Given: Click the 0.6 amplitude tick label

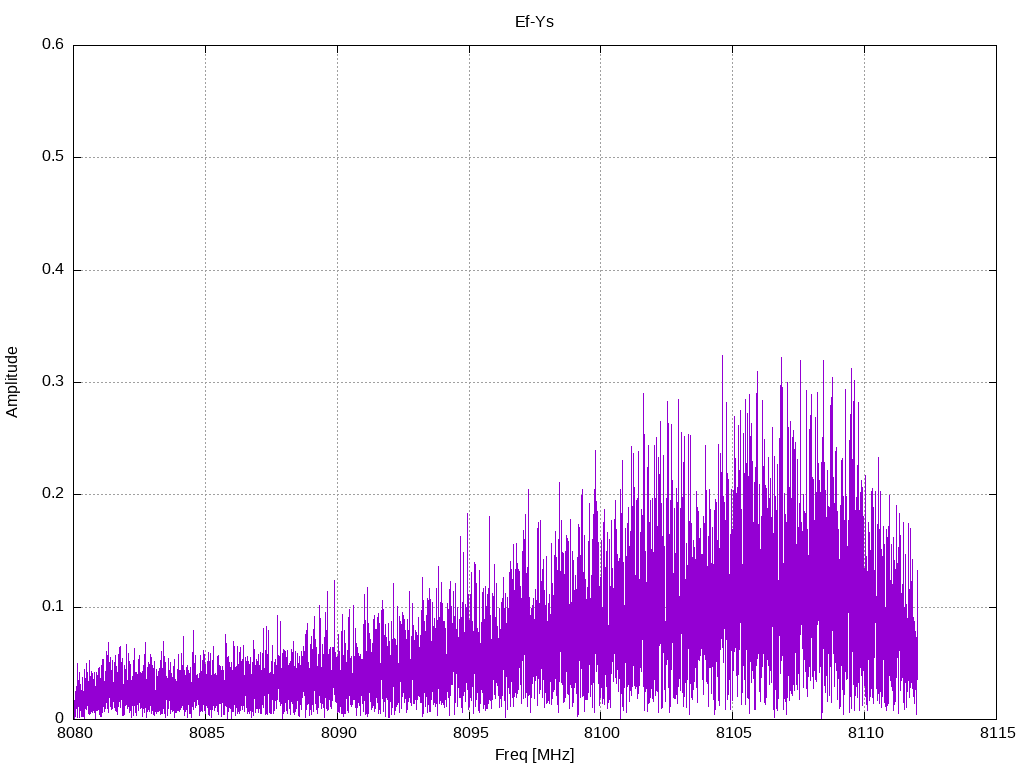Looking at the screenshot, I should click(x=53, y=44).
